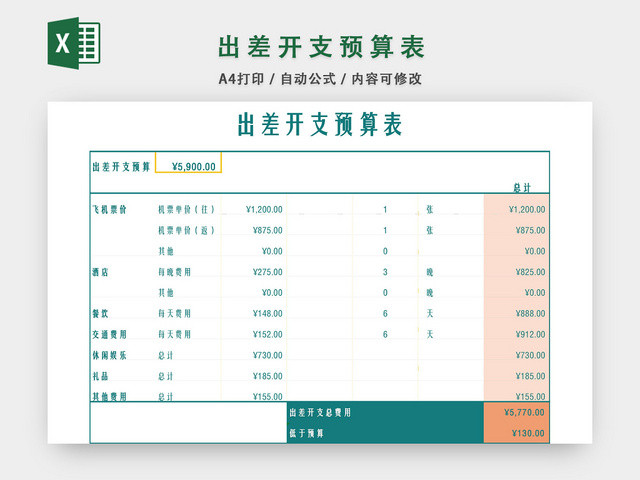Viewport: 640px width, 480px height.
Task: Select 总计 label in the 休闲娱乐 row
Action: pyautogui.click(x=166, y=356)
